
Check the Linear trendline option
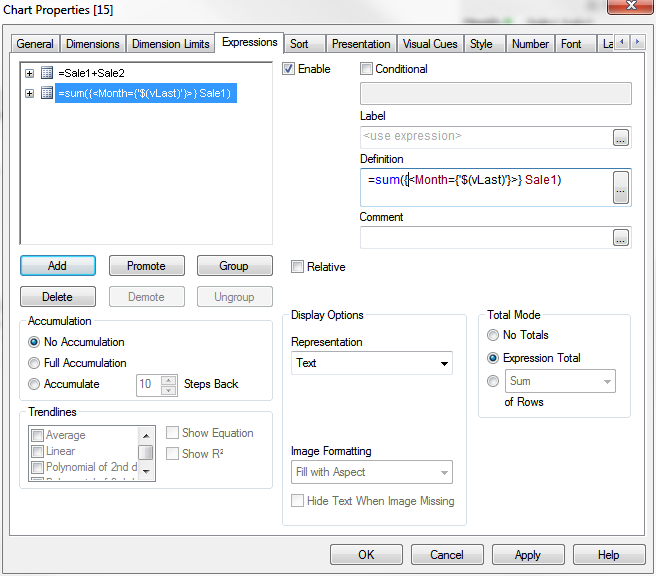pyautogui.click(x=38, y=451)
